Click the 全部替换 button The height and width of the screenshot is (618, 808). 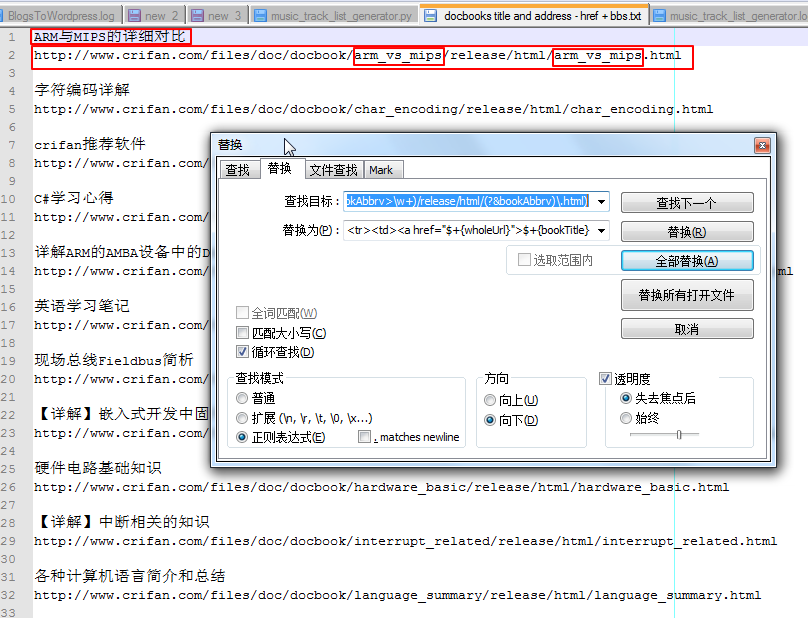pyautogui.click(x=686, y=261)
